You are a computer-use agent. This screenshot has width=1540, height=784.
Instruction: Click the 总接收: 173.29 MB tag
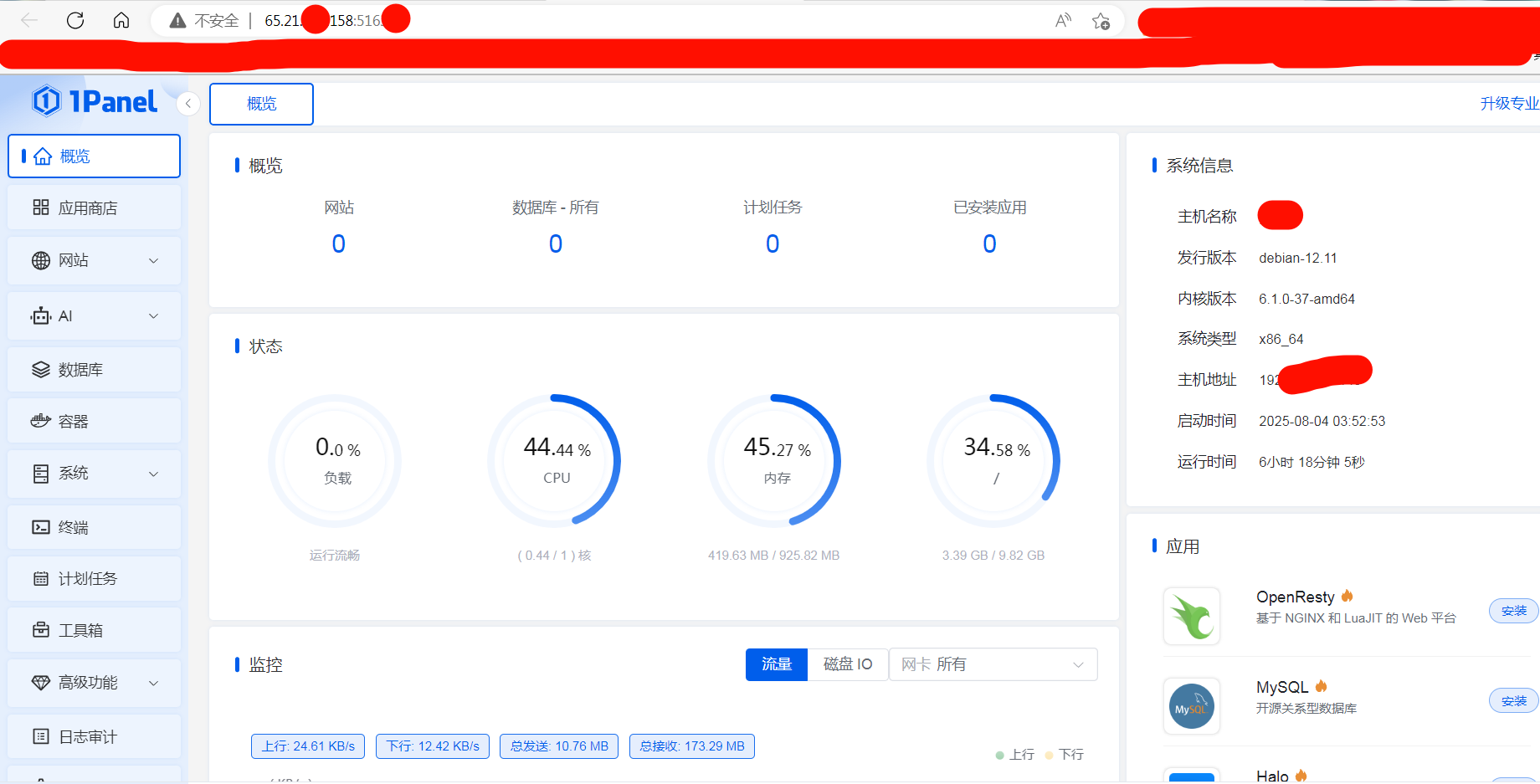click(692, 746)
